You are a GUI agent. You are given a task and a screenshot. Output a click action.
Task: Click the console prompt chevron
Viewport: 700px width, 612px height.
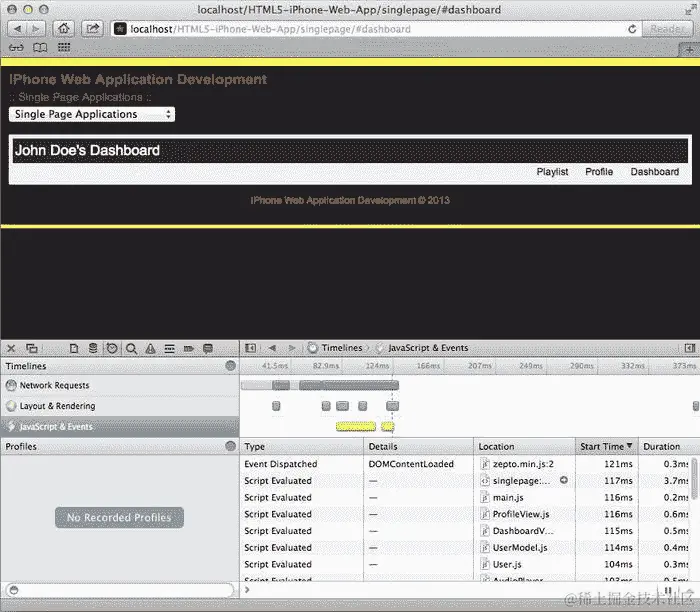pyautogui.click(x=247, y=590)
